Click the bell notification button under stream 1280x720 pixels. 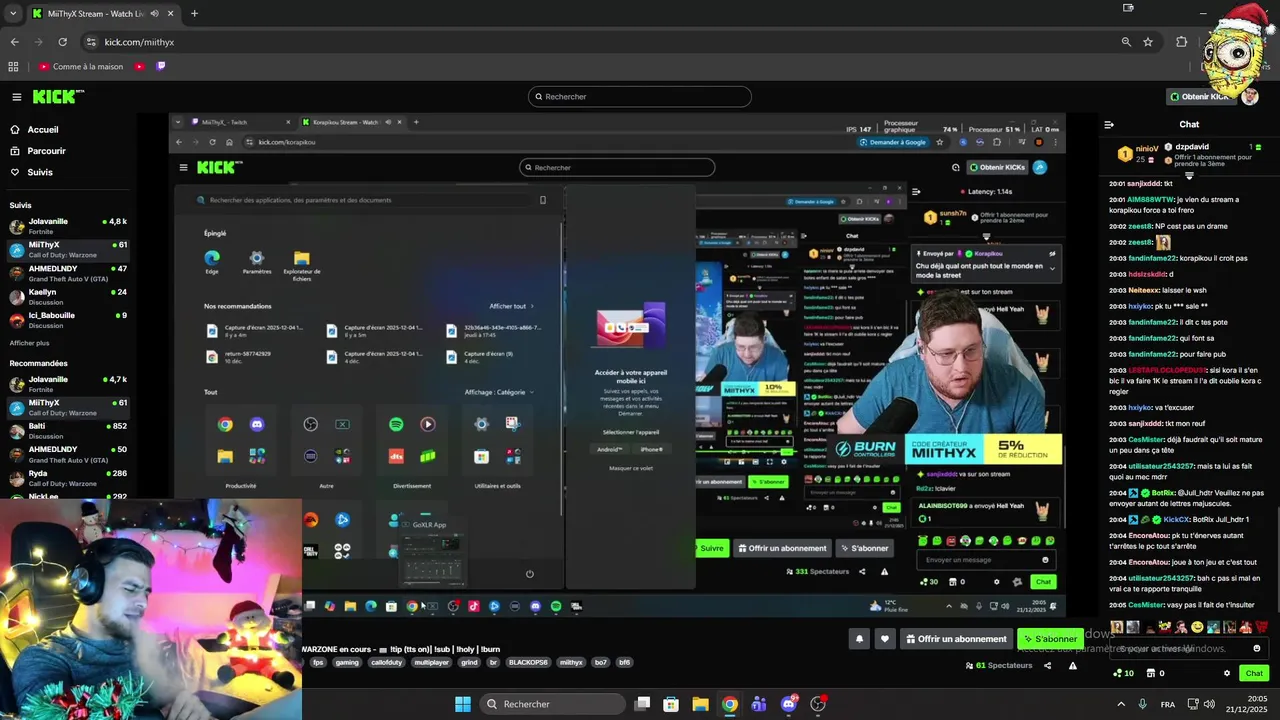tap(859, 639)
